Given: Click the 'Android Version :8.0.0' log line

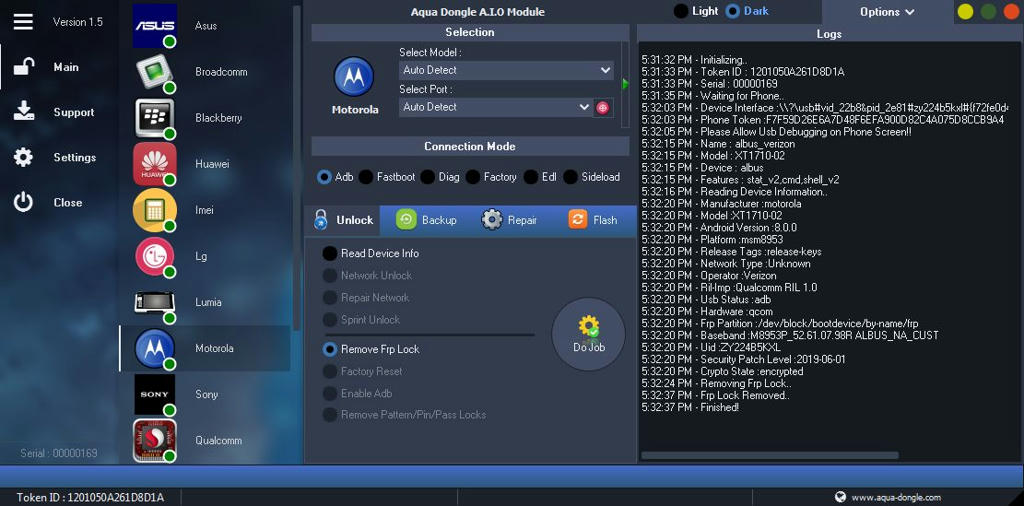Looking at the screenshot, I should (719, 228).
